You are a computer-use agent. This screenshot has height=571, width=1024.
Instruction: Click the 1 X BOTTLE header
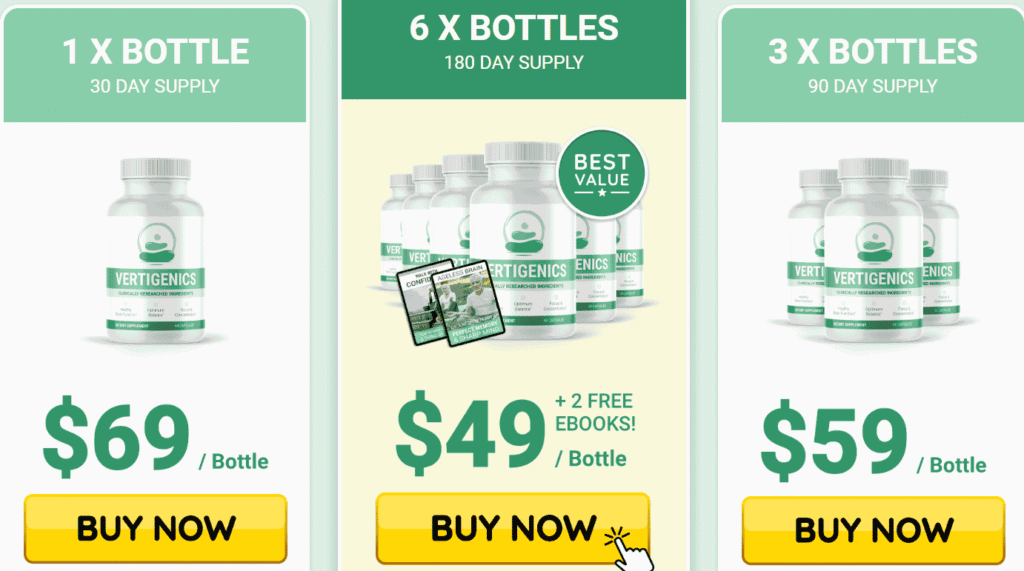pyautogui.click(x=155, y=52)
